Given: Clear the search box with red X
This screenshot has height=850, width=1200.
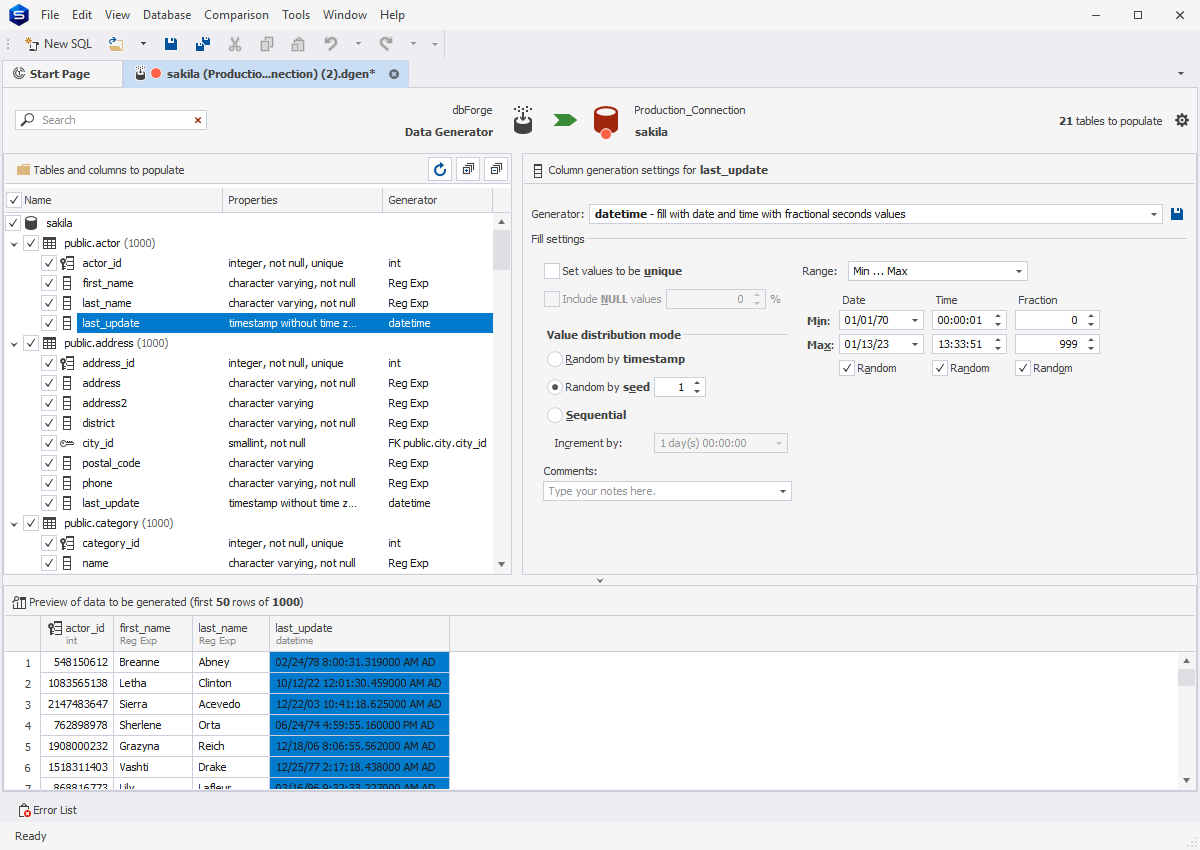Looking at the screenshot, I should (x=198, y=120).
